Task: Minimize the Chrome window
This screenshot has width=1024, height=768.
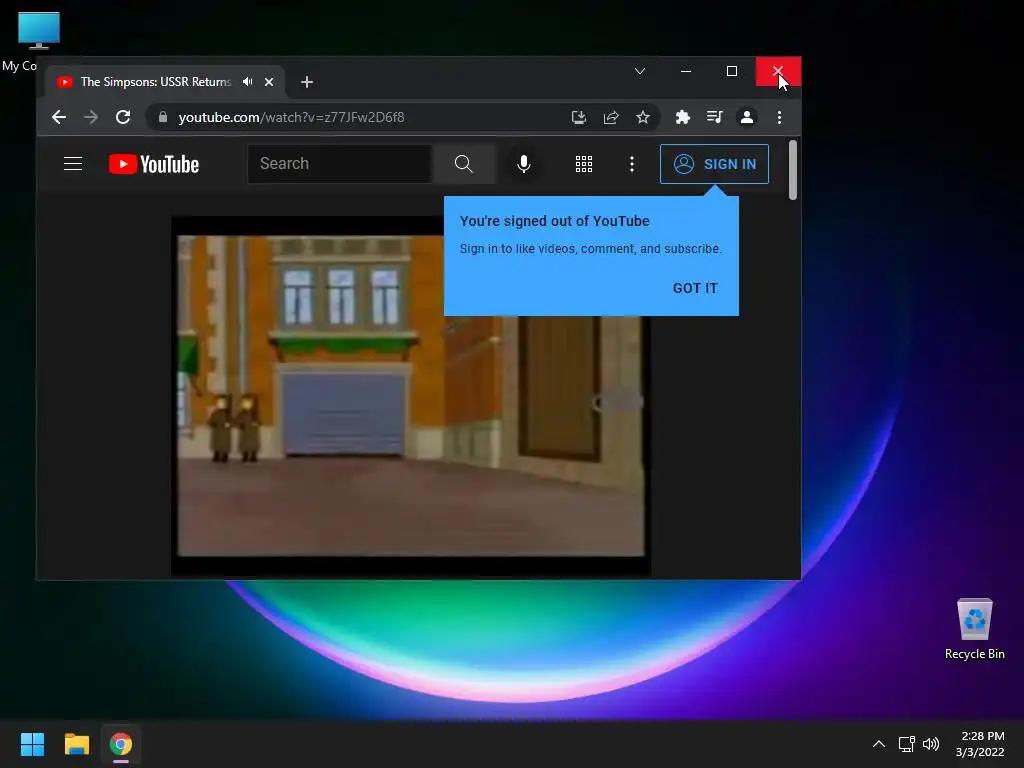Action: click(x=686, y=71)
